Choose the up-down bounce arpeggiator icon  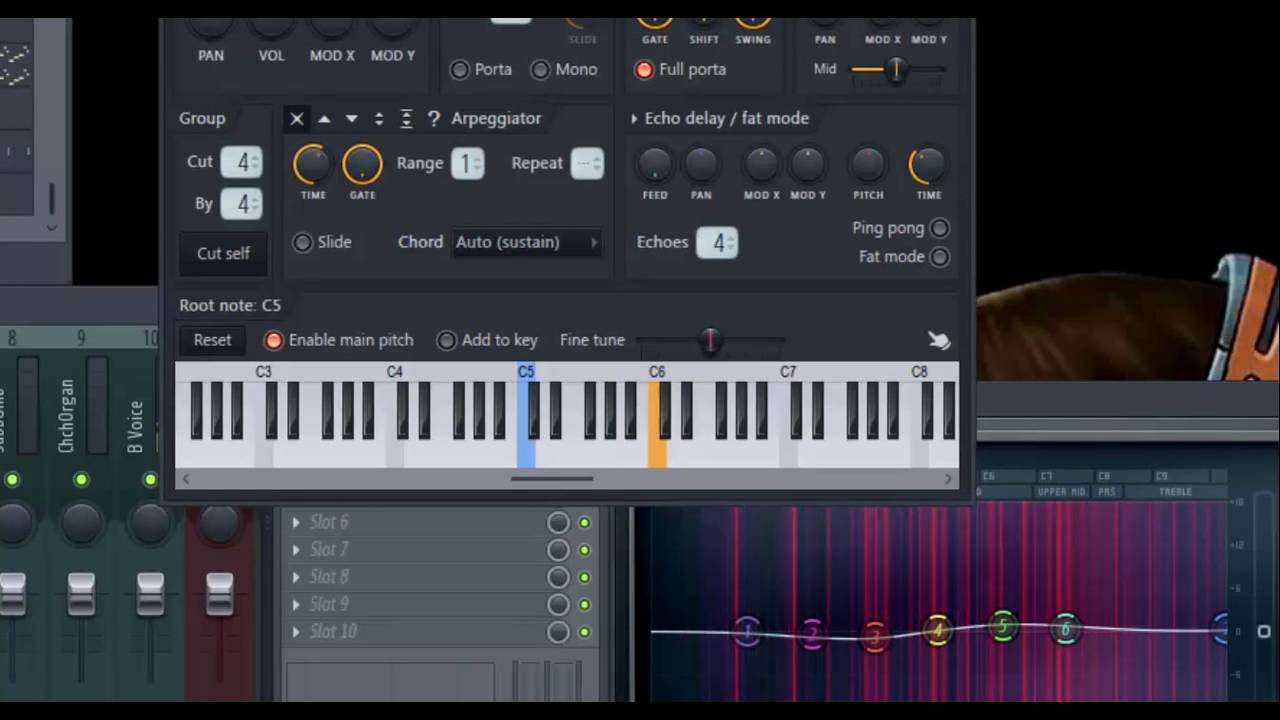pos(378,119)
